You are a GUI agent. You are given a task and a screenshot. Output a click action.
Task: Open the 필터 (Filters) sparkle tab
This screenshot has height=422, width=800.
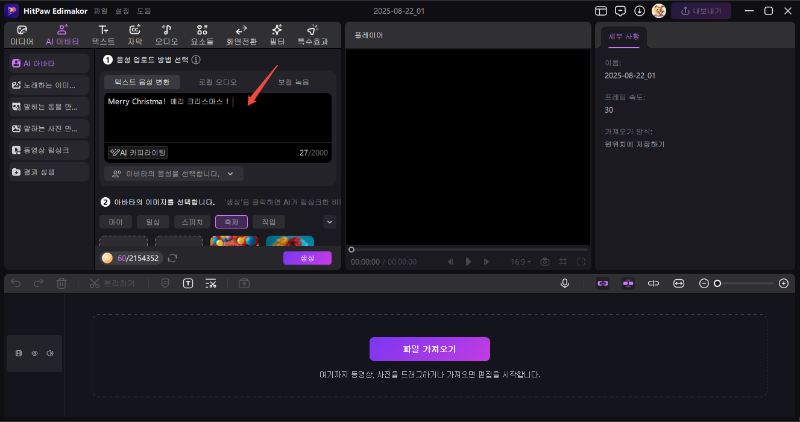click(277, 35)
